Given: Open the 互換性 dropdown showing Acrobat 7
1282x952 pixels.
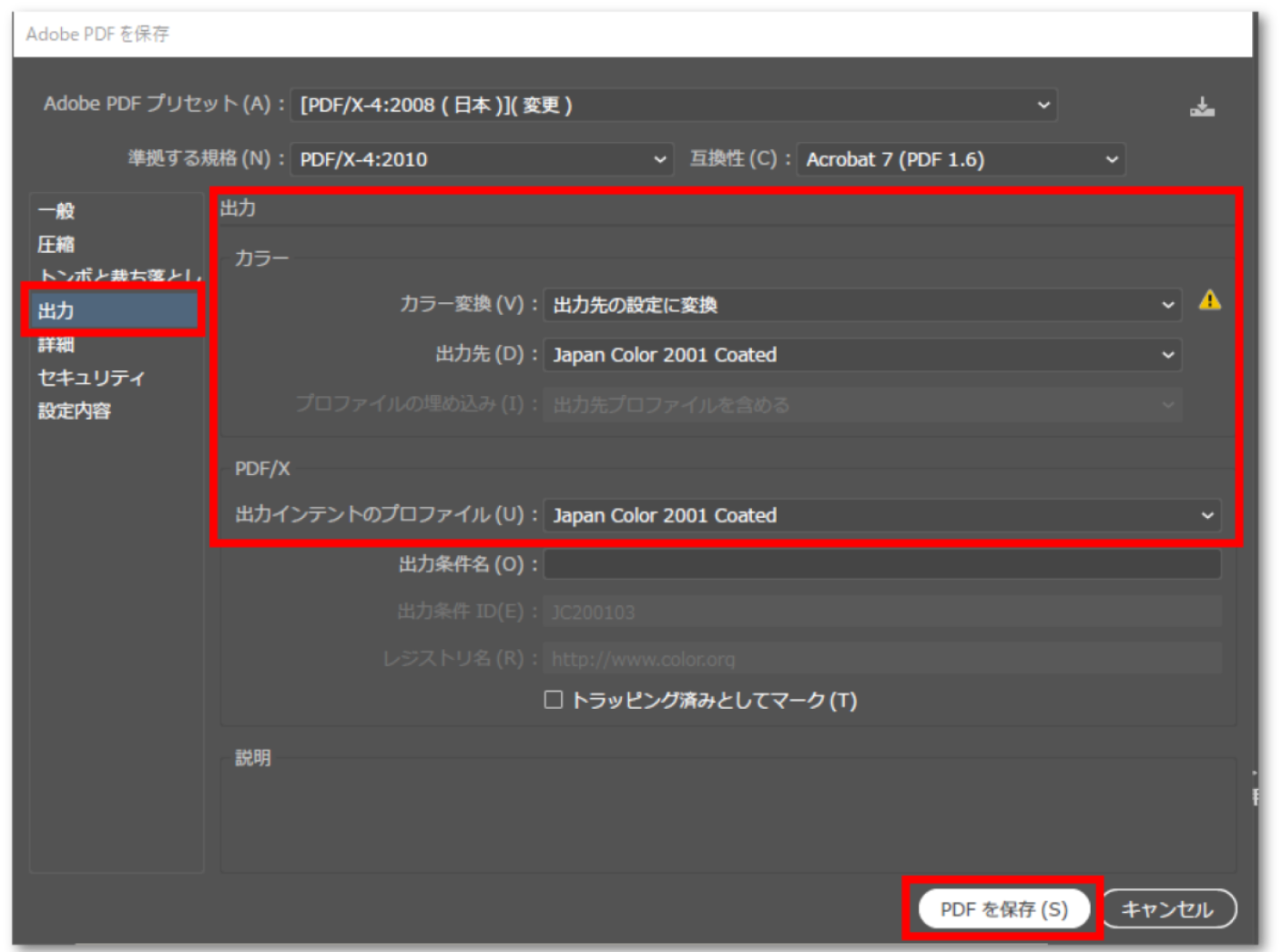Looking at the screenshot, I should point(959,158).
